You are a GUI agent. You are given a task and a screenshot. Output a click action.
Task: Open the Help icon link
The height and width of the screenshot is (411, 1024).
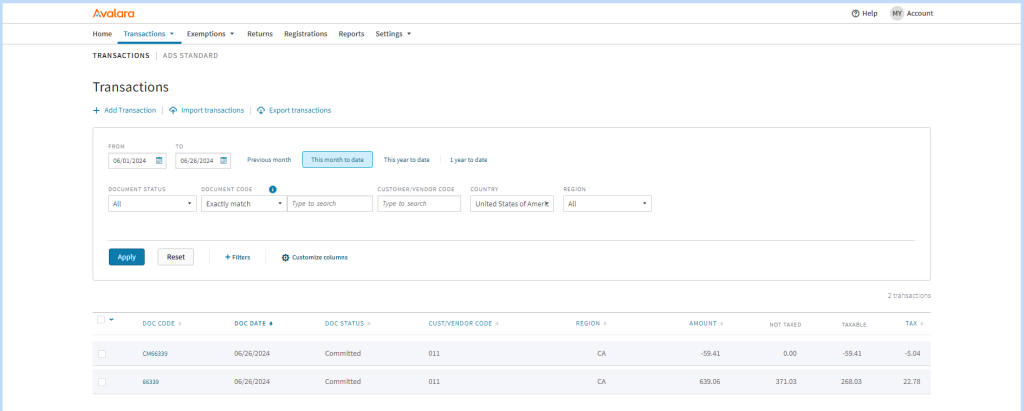[x=856, y=13]
